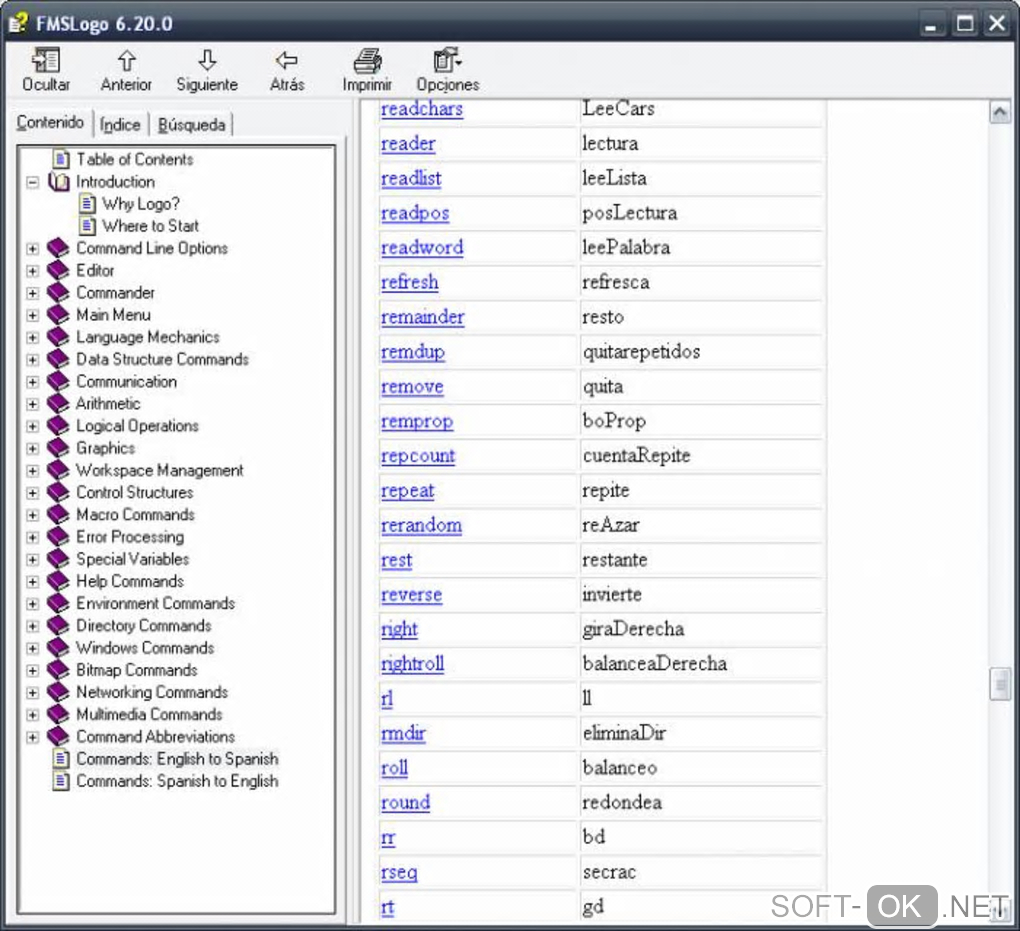Click the book icon beside Bitmap Commands
The height and width of the screenshot is (931, 1020).
59,670
